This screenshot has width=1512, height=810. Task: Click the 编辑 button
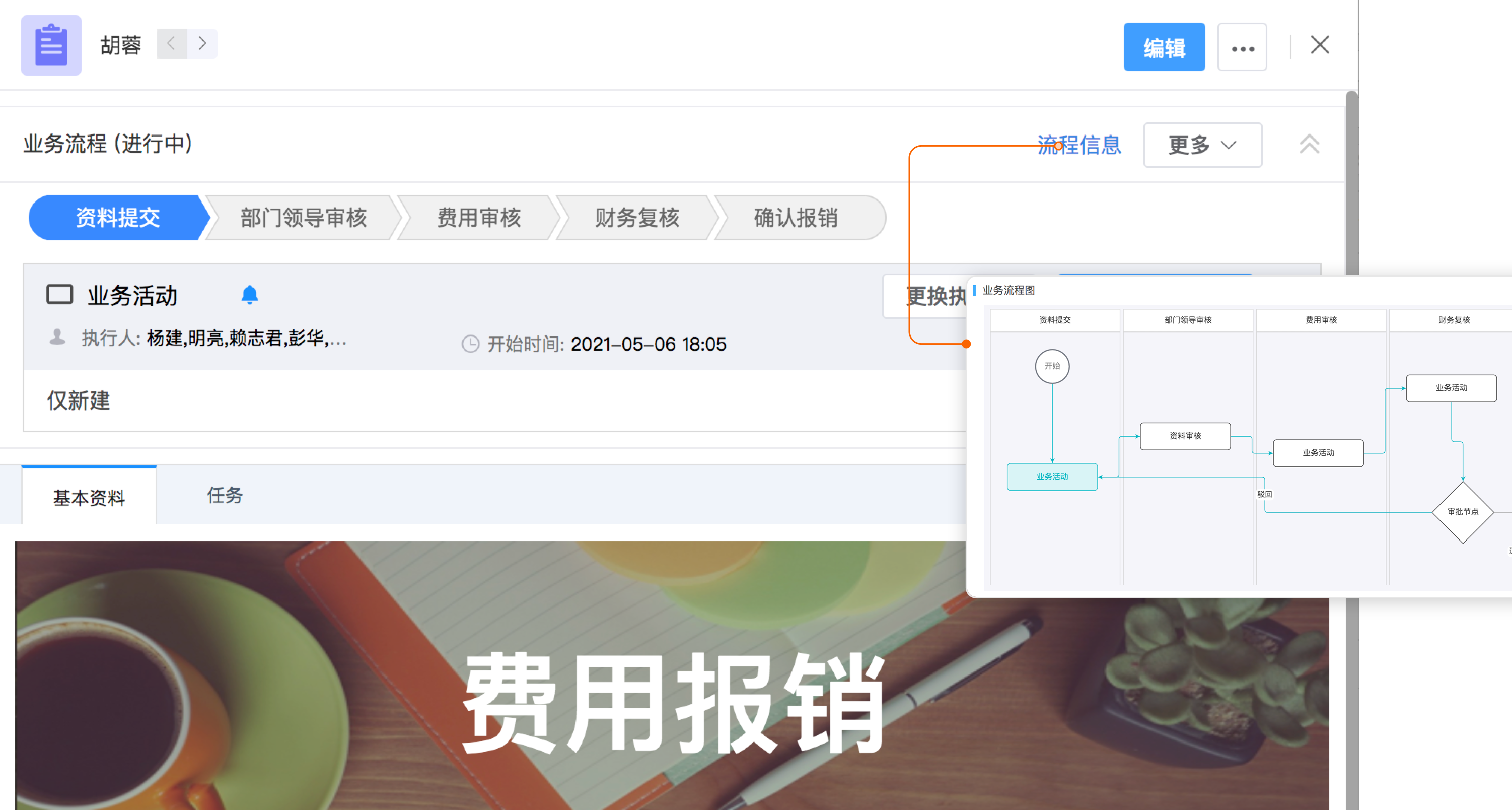[x=1164, y=47]
